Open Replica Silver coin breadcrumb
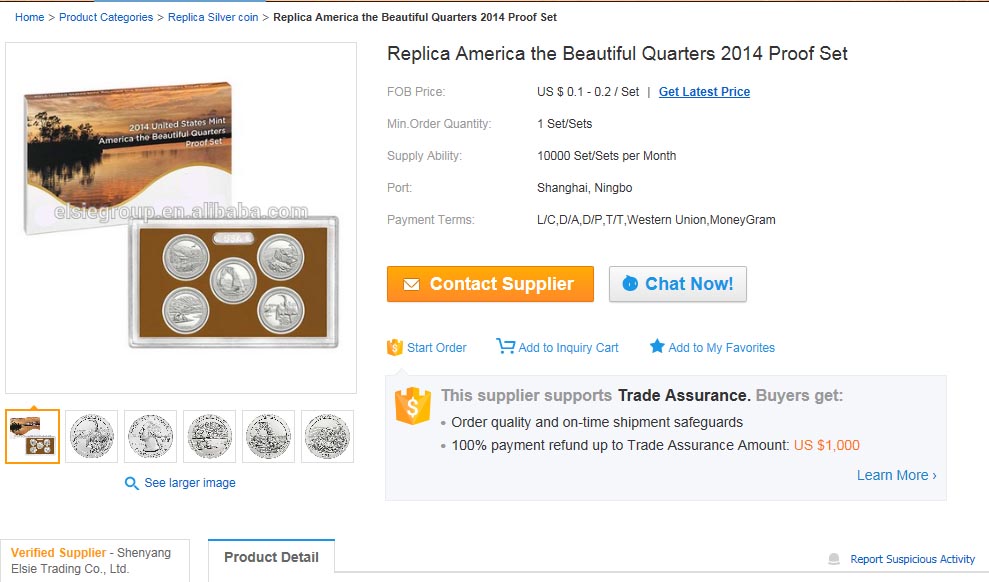The image size is (989, 582). [213, 17]
